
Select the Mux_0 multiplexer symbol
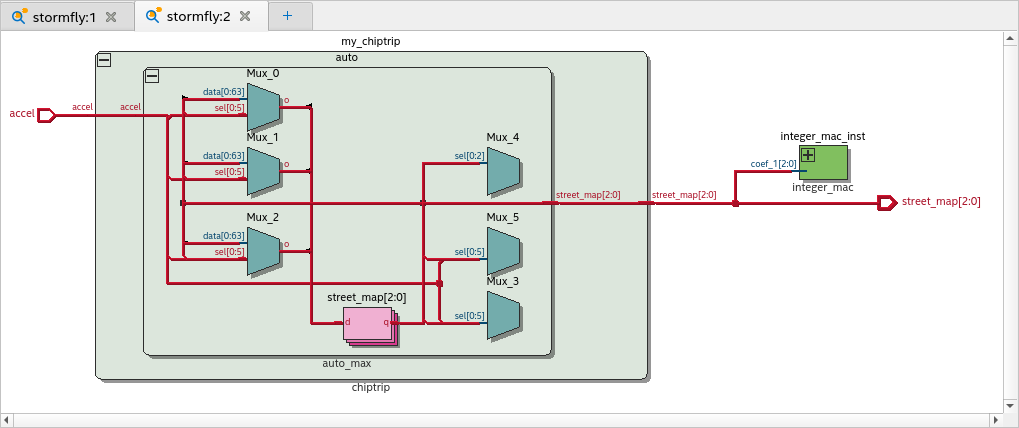tap(263, 106)
